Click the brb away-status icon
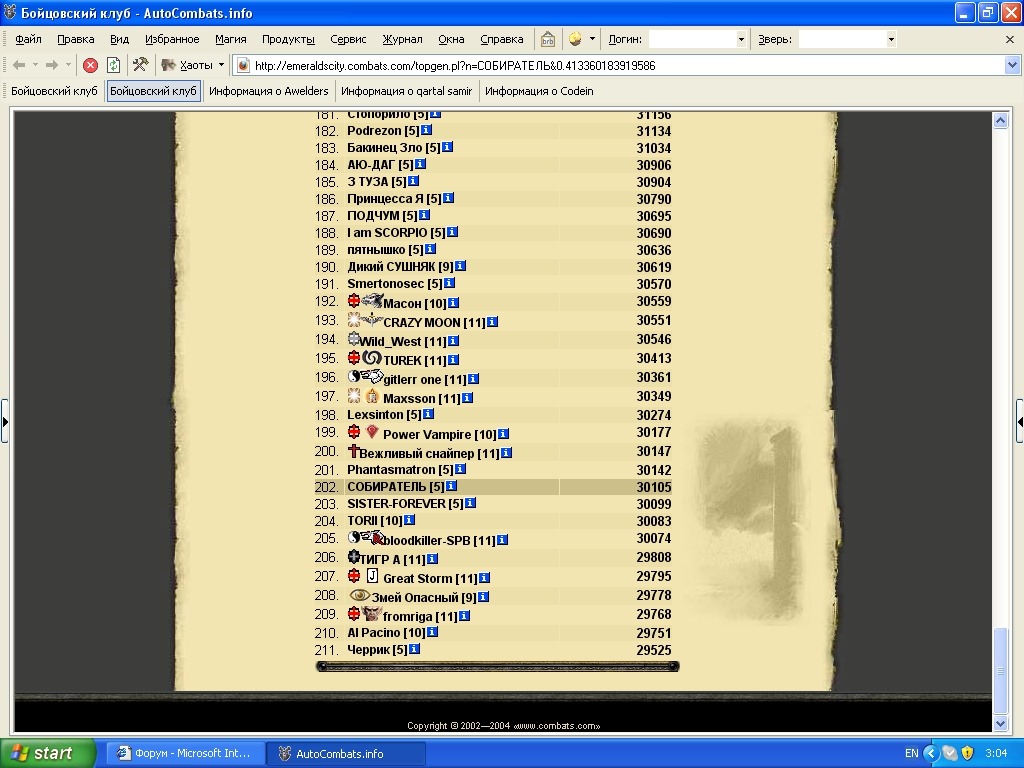This screenshot has height=768, width=1024. (x=548, y=39)
